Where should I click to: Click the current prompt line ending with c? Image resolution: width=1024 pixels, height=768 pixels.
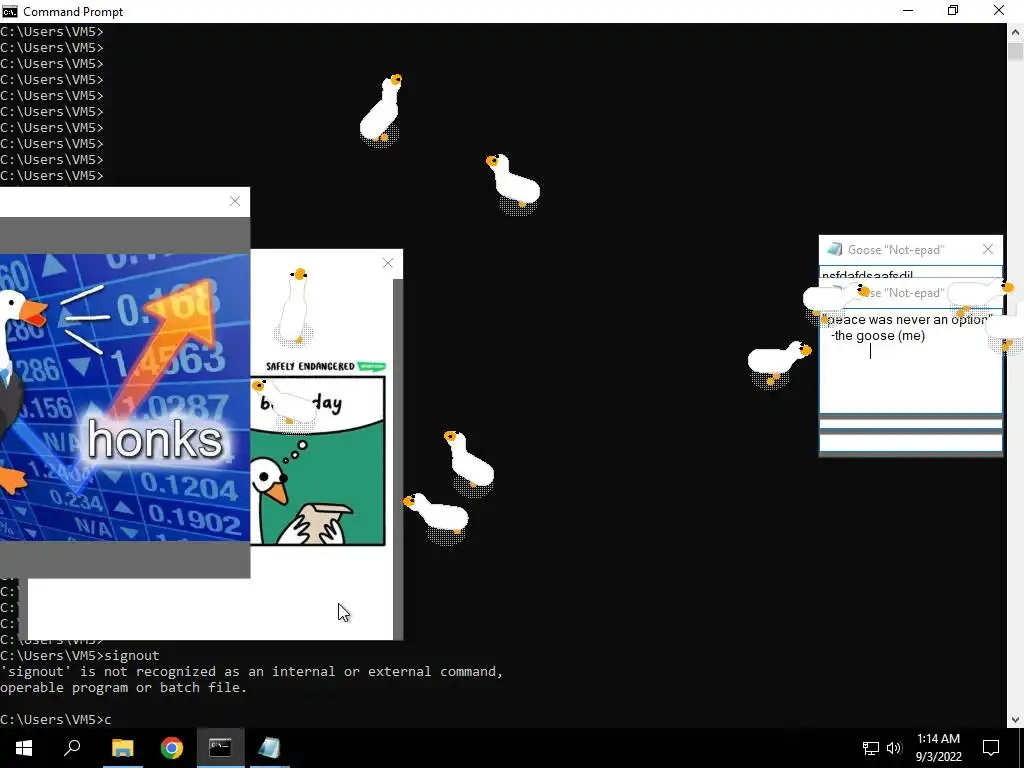pos(56,719)
